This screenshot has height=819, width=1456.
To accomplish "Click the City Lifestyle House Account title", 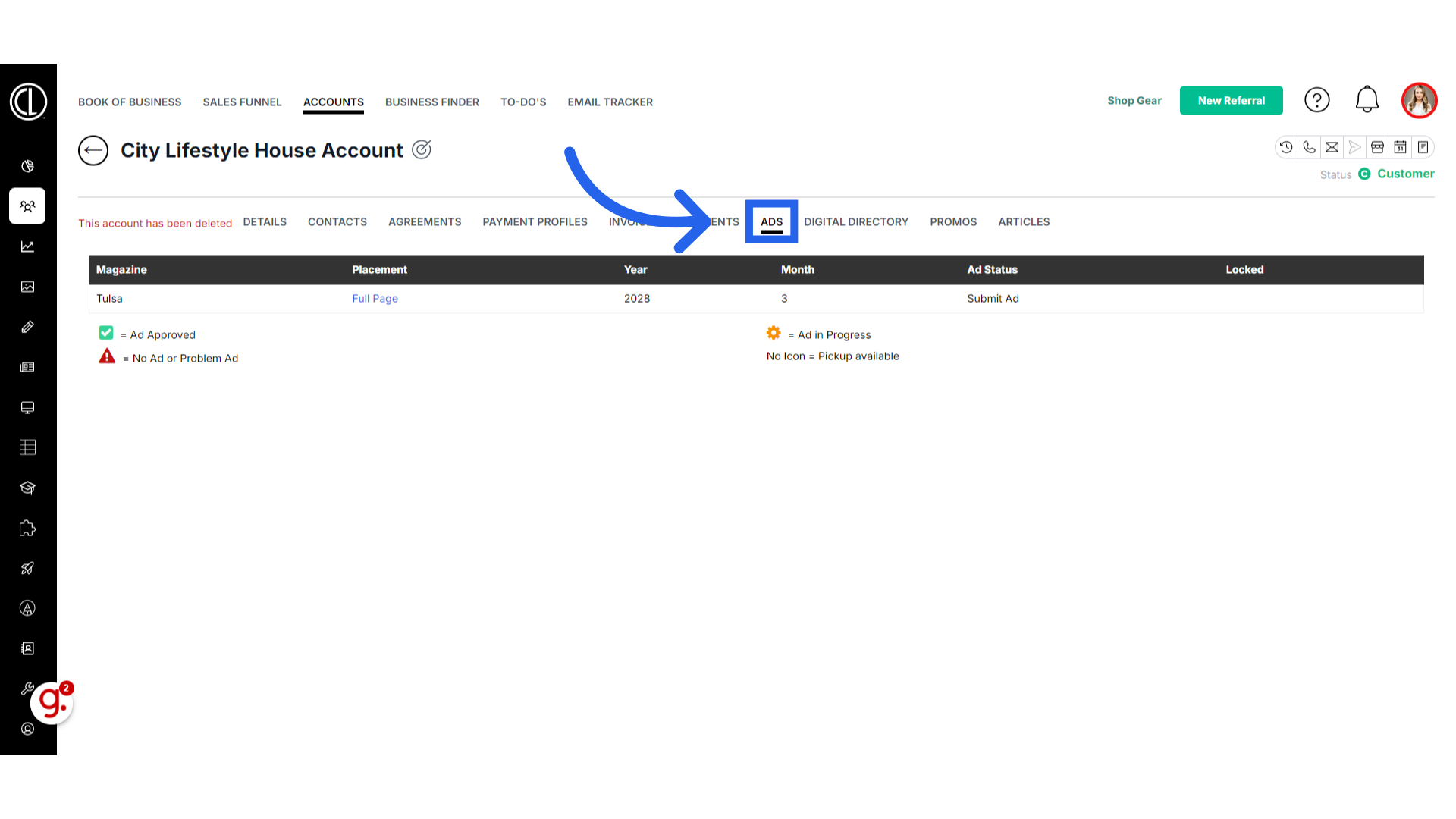I will point(262,150).
